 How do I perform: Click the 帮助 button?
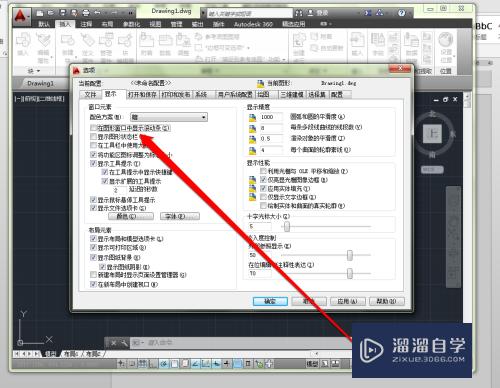click(387, 301)
